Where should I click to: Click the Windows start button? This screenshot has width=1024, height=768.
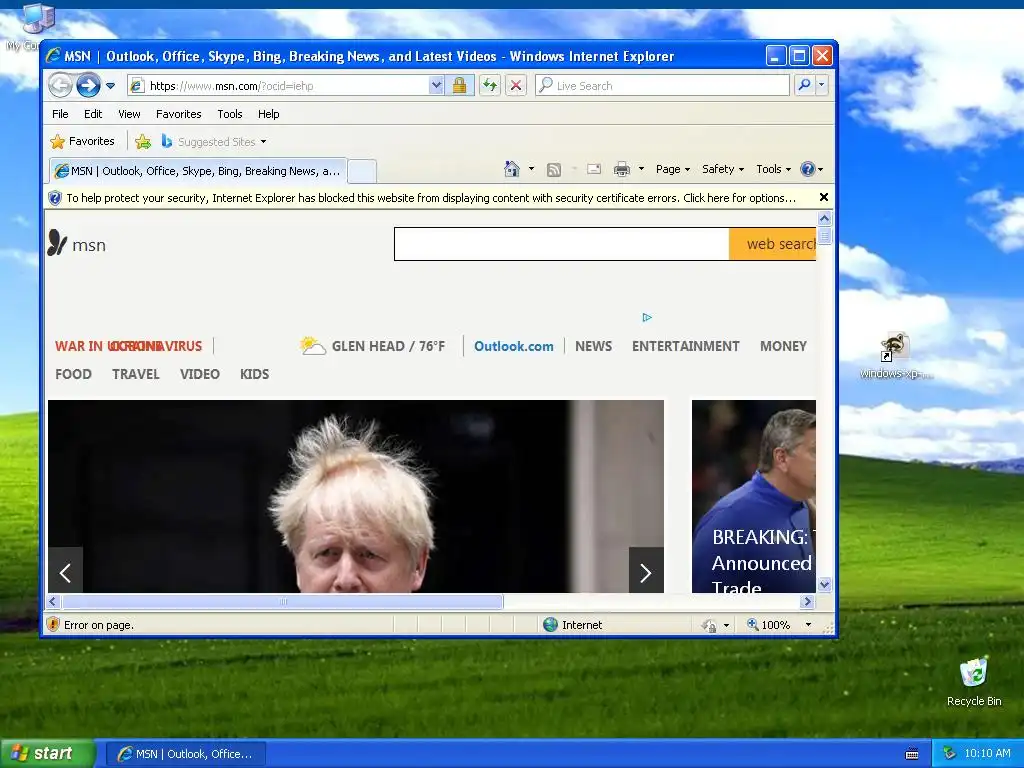(47, 754)
